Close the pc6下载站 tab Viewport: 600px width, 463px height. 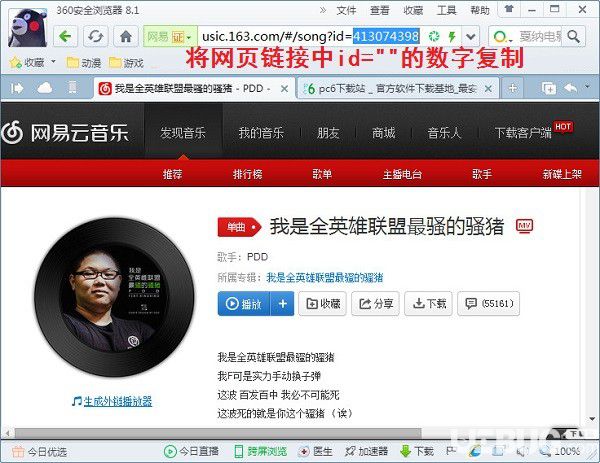[488, 89]
